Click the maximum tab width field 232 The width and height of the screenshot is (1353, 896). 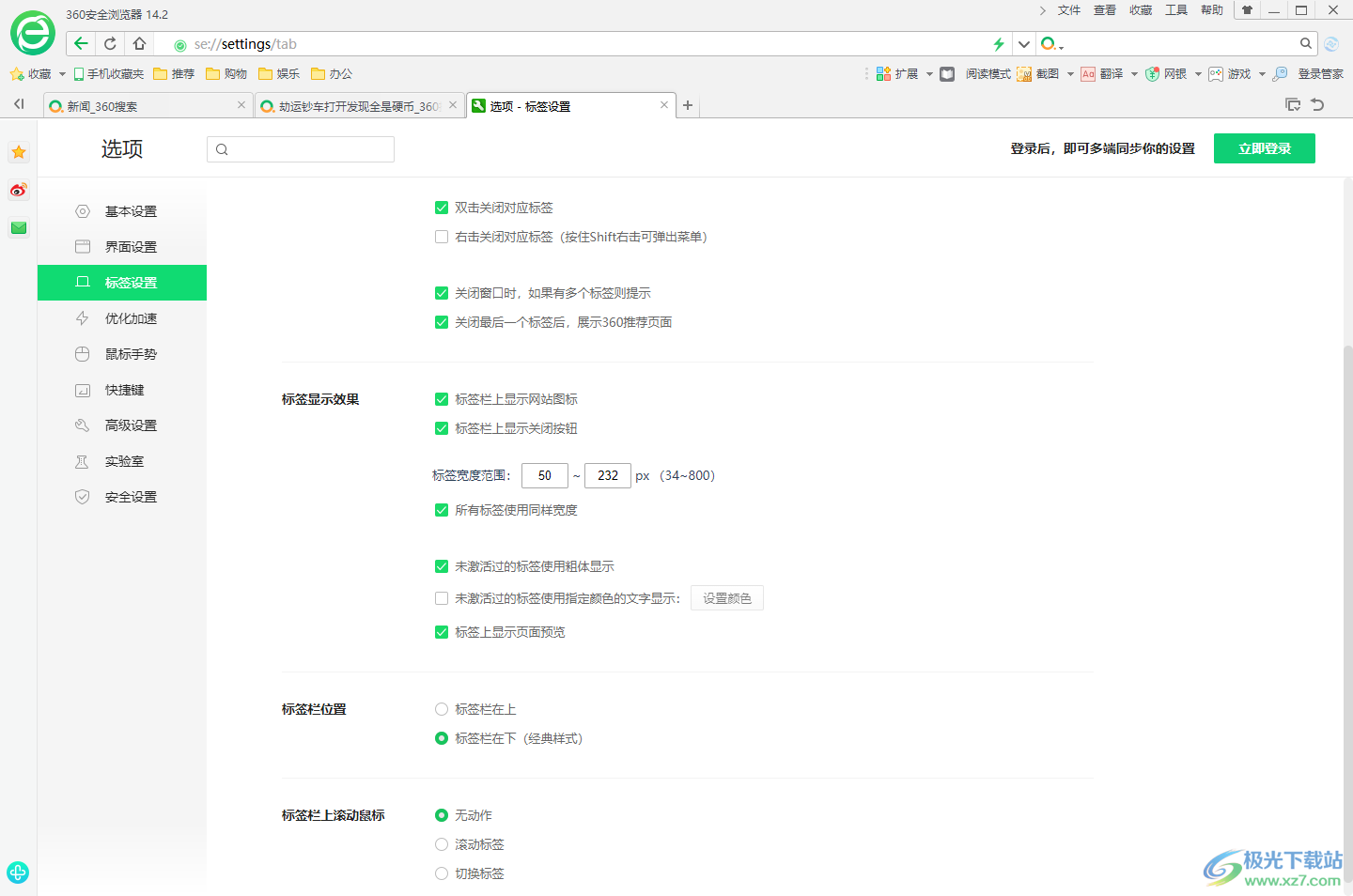tap(608, 475)
